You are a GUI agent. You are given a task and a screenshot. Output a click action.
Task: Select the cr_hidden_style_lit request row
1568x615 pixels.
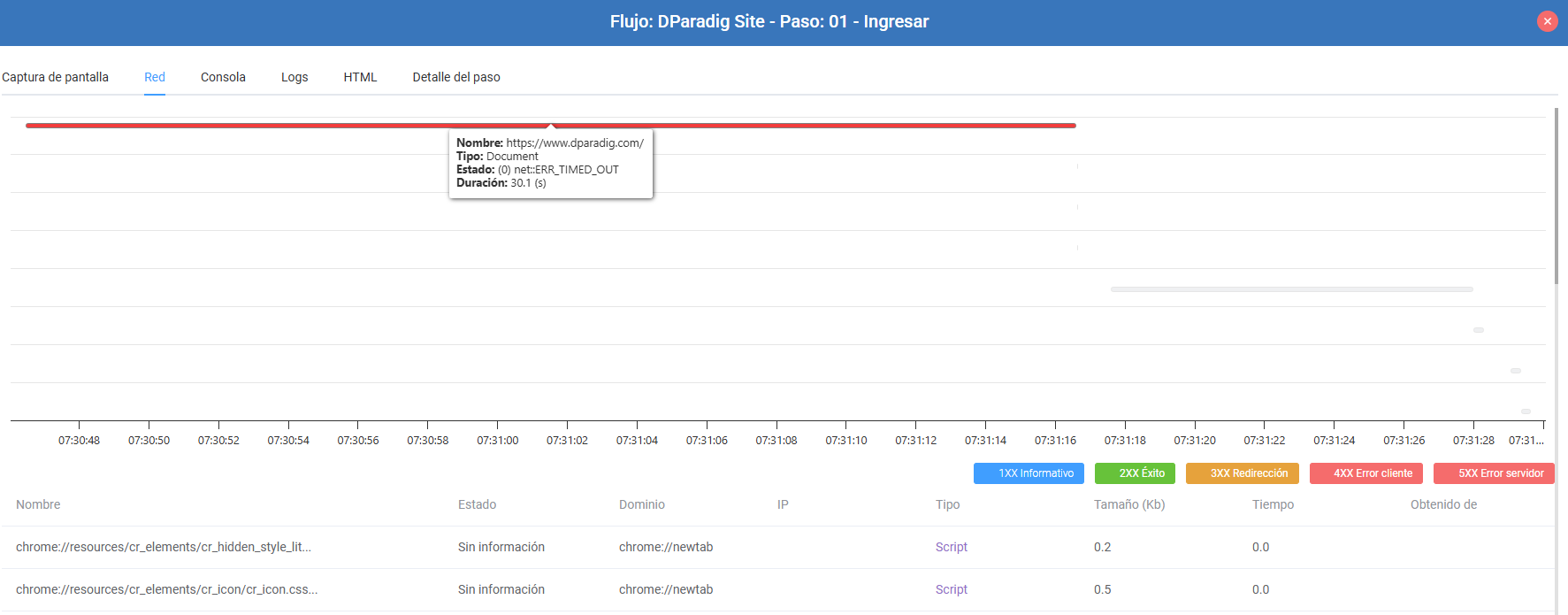tap(777, 547)
